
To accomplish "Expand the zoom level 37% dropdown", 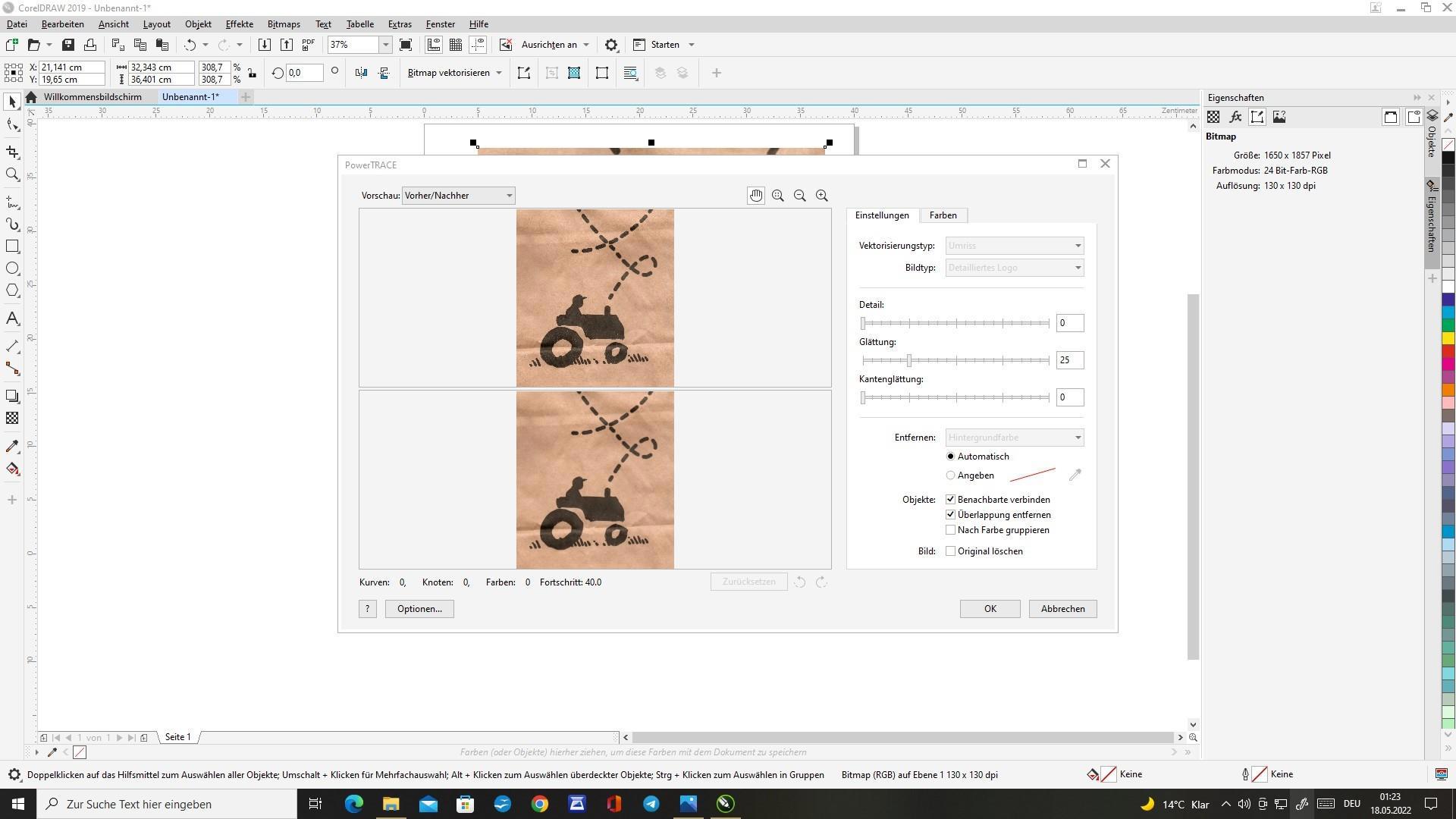I will 385,45.
